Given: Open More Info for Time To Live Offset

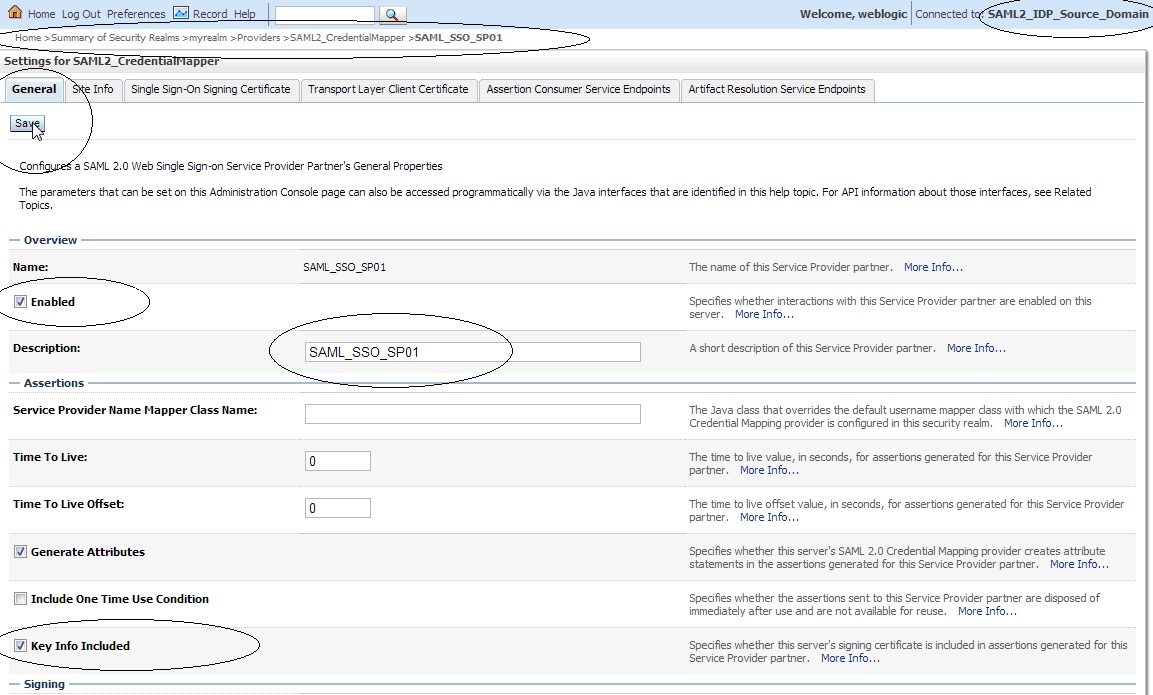Looking at the screenshot, I should click(x=769, y=517).
